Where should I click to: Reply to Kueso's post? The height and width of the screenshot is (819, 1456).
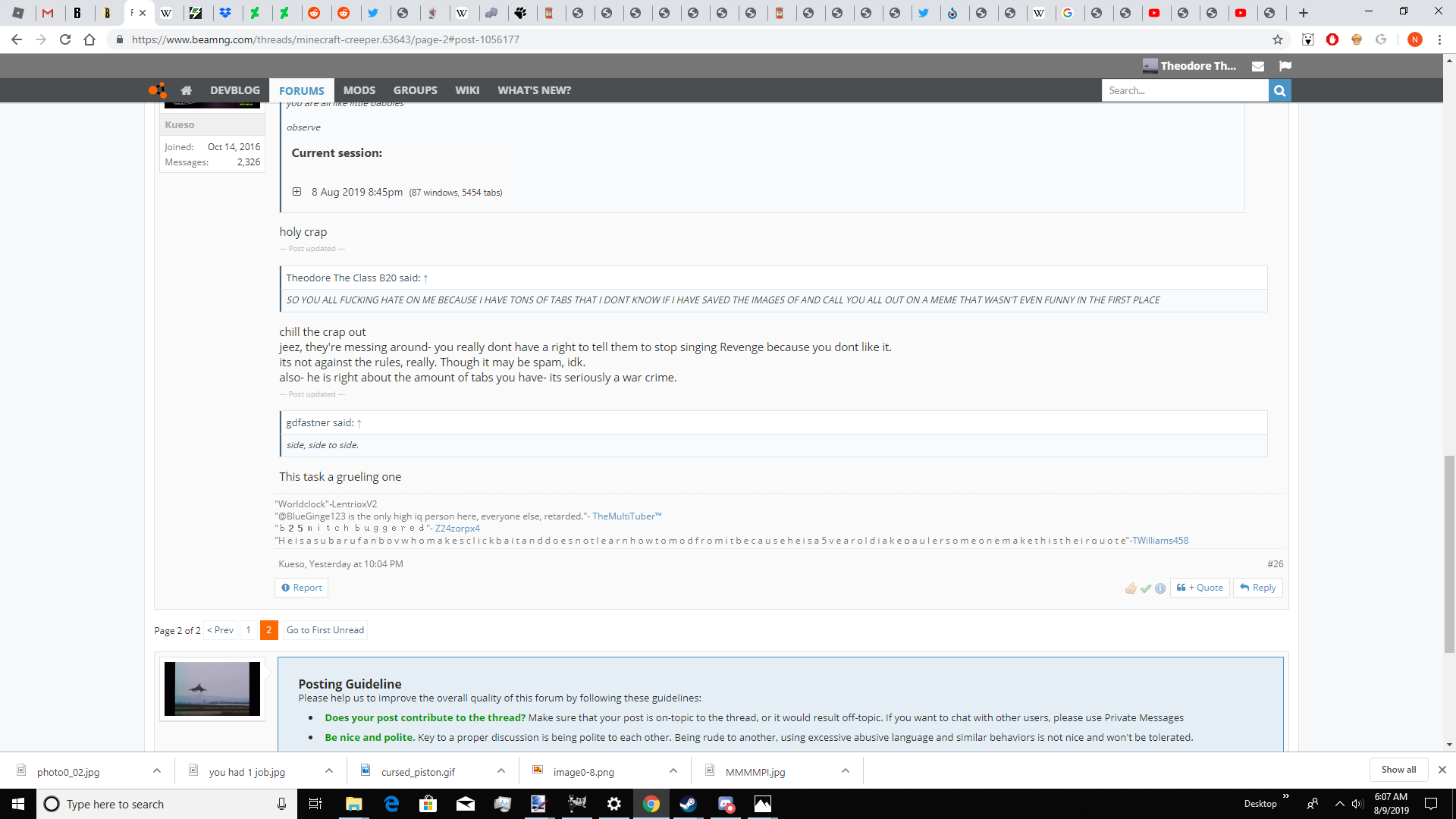tap(1258, 588)
